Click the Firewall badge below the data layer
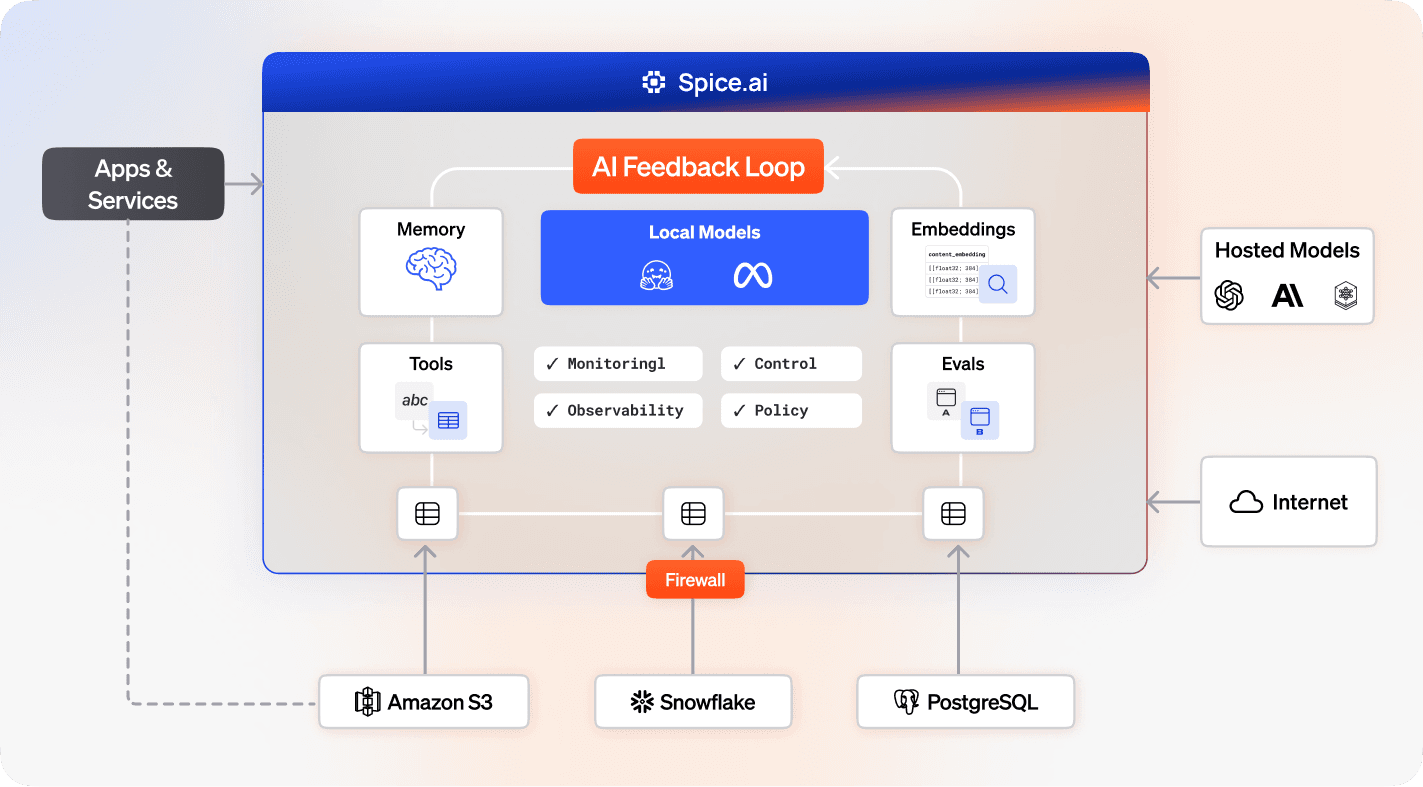 pos(695,579)
